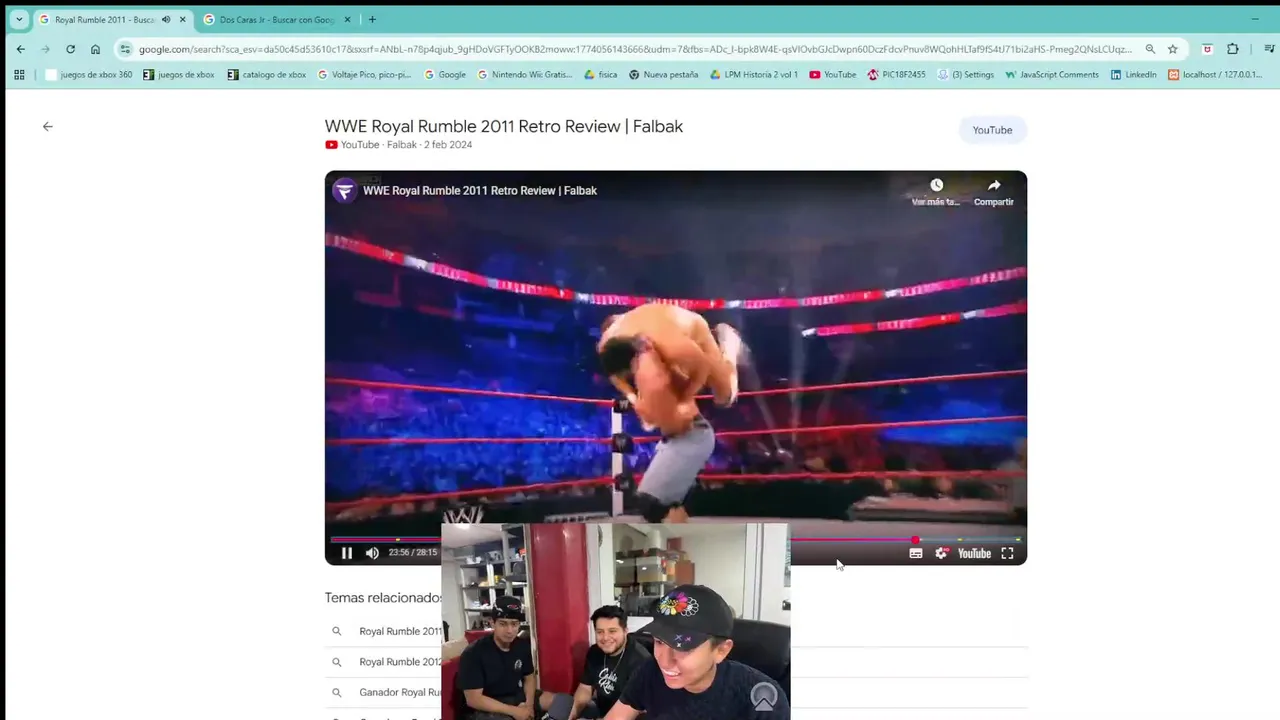Open media controls toolbar icon
This screenshot has height=720, width=1280.
click(1269, 49)
